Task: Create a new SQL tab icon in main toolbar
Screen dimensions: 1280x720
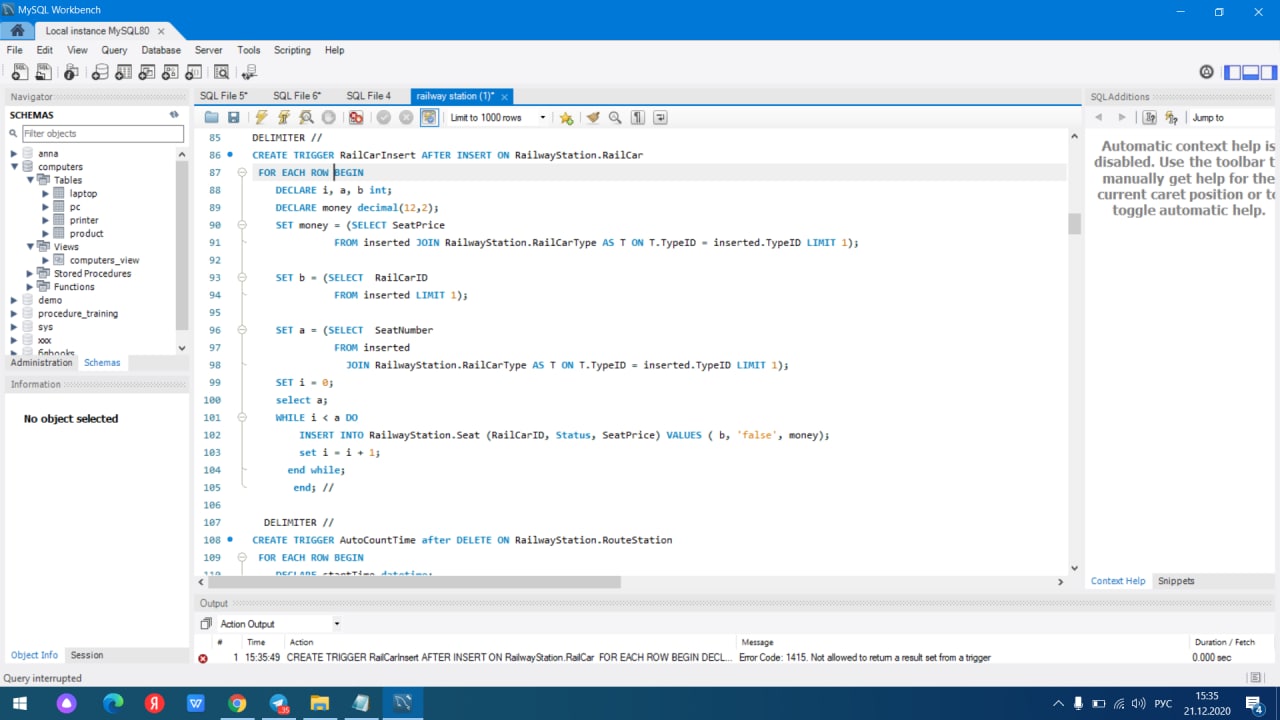Action: 20,72
